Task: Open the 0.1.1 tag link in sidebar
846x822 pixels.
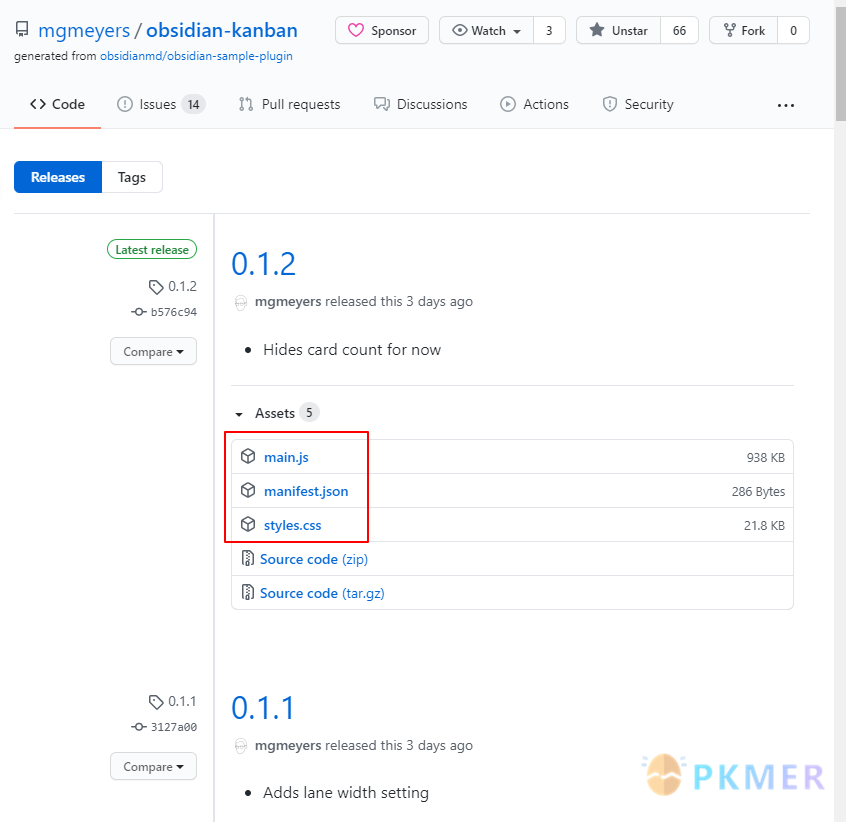Action: coord(173,702)
